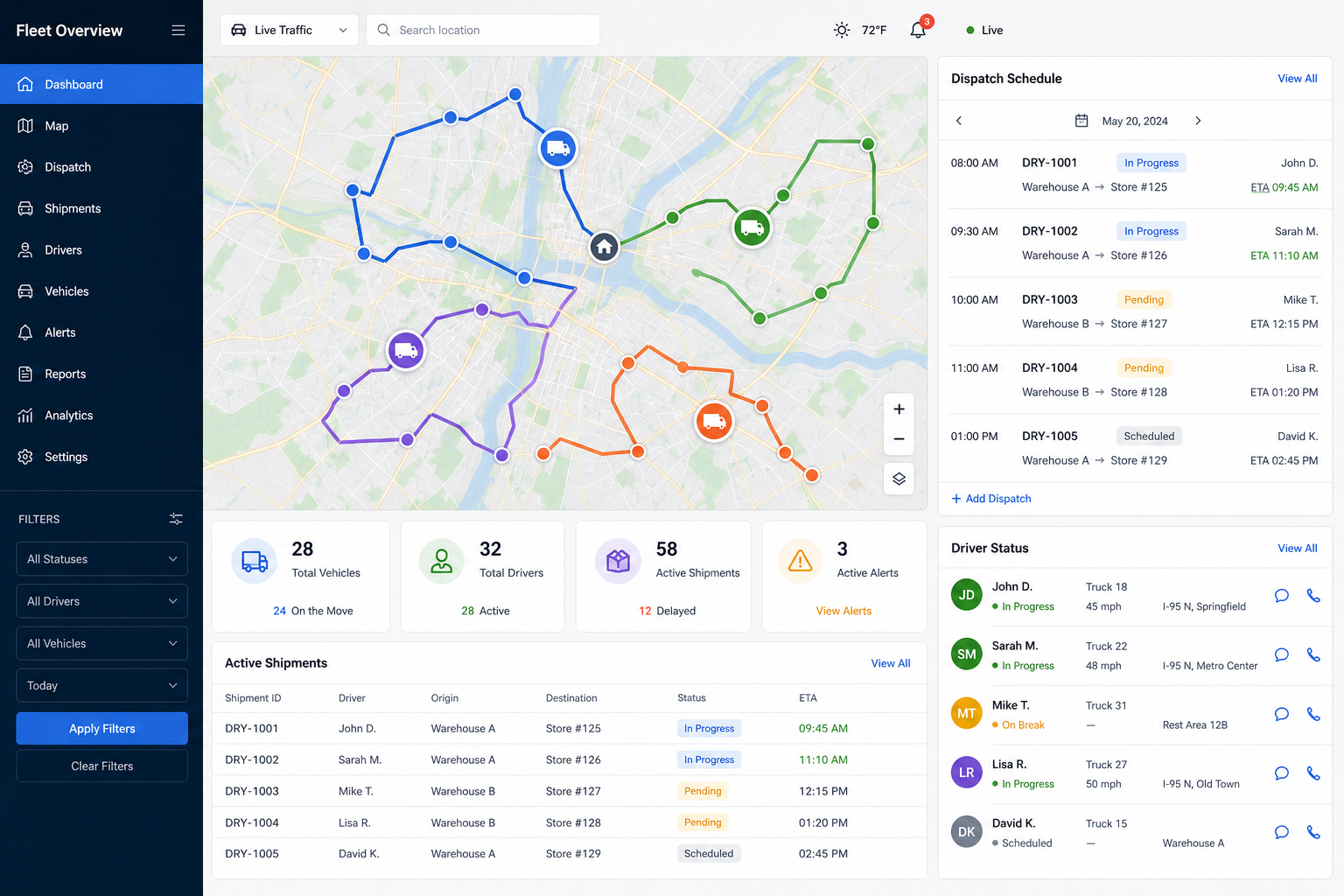Message Sarah M. via chat icon
The width and height of the screenshot is (1344, 896).
tap(1282, 654)
